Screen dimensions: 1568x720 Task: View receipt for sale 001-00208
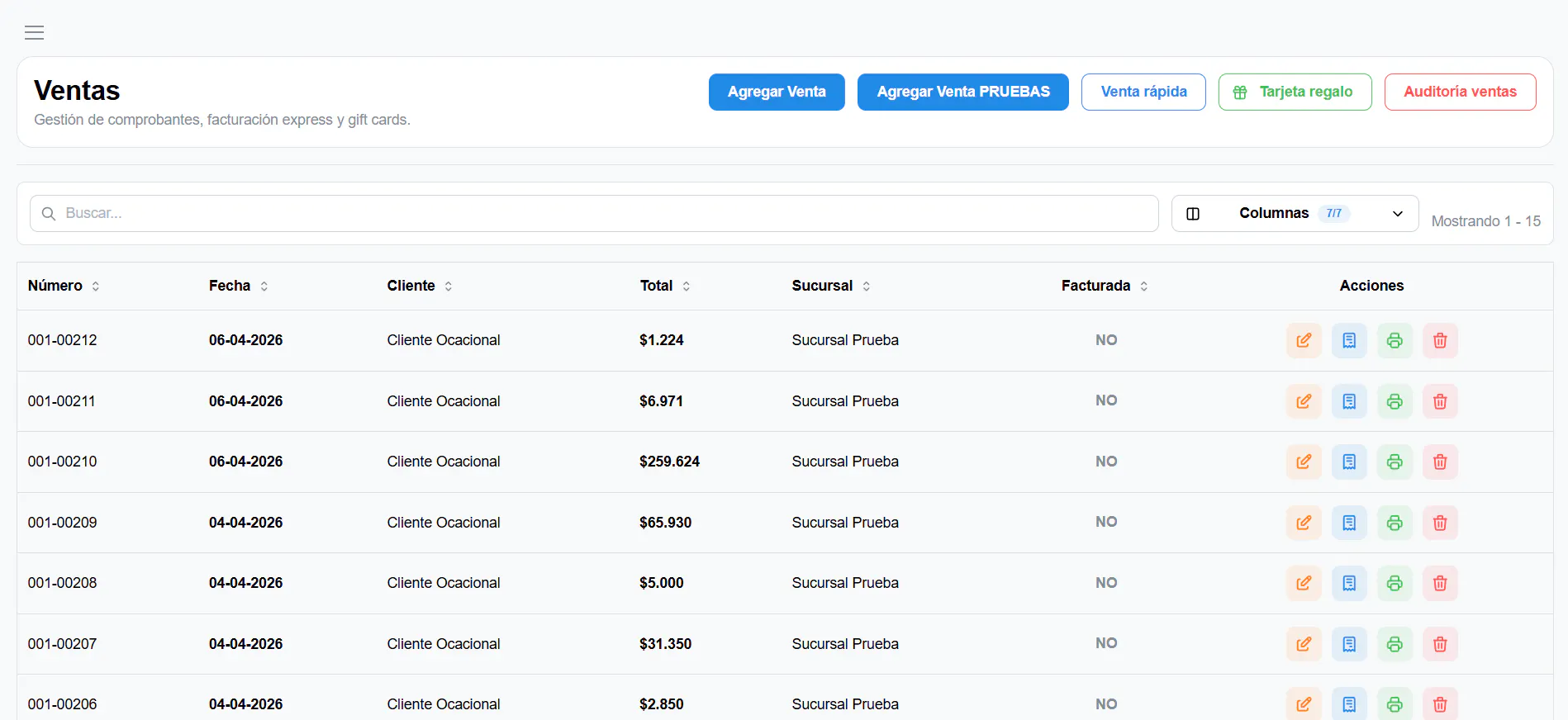[x=1349, y=583]
